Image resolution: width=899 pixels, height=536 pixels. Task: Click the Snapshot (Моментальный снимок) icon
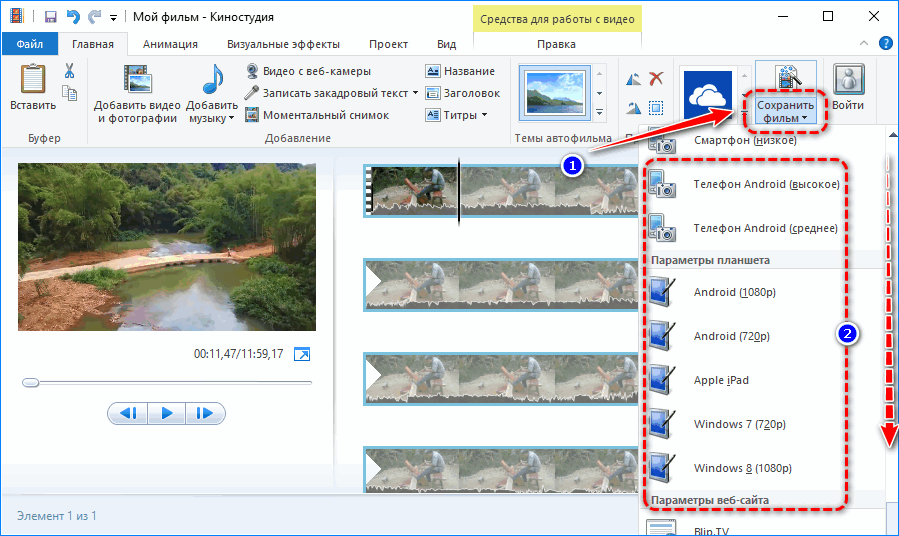252,115
